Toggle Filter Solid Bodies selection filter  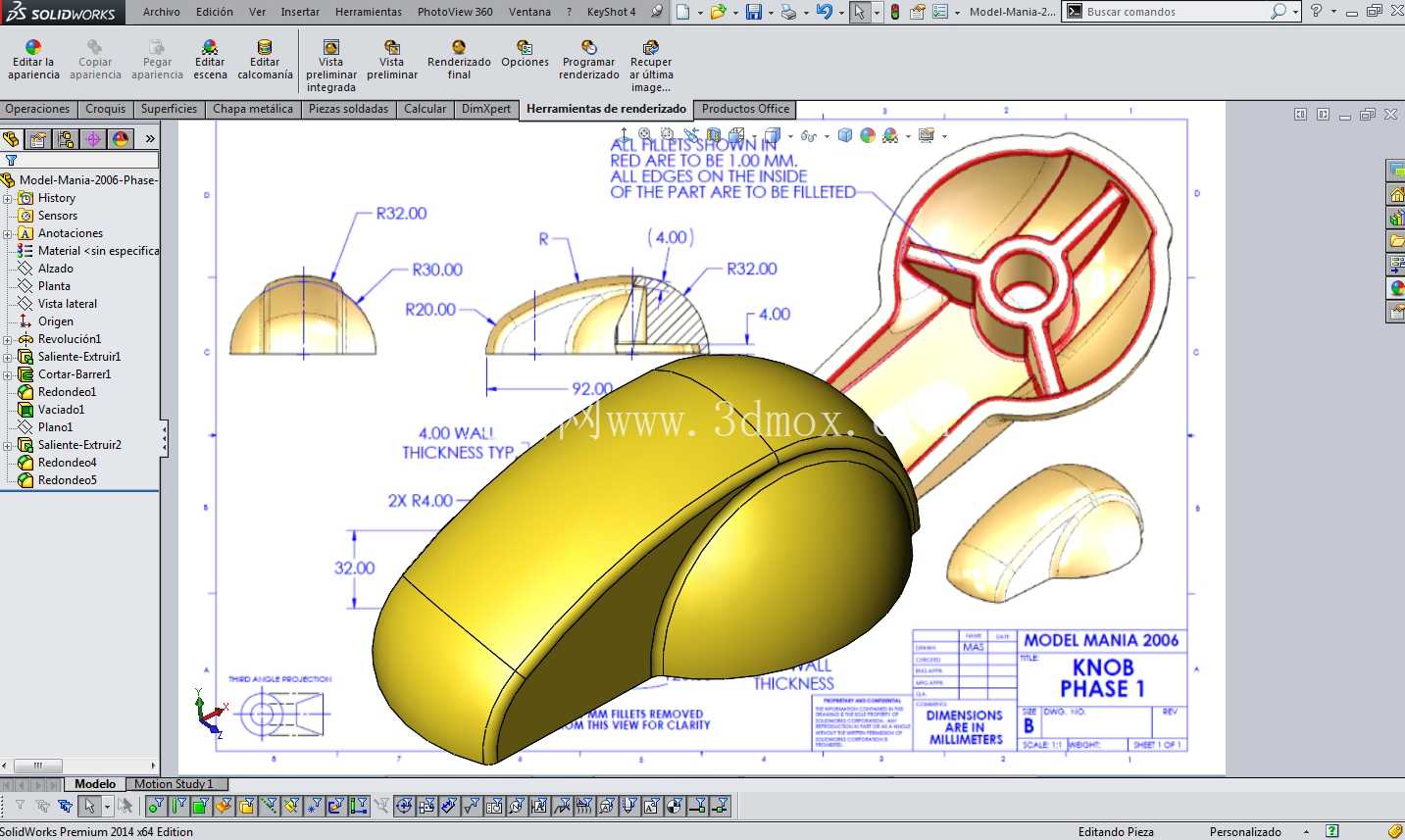coord(246,806)
